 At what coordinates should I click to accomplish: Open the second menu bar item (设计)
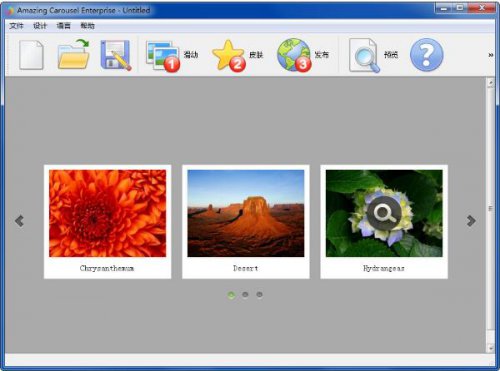coord(40,26)
